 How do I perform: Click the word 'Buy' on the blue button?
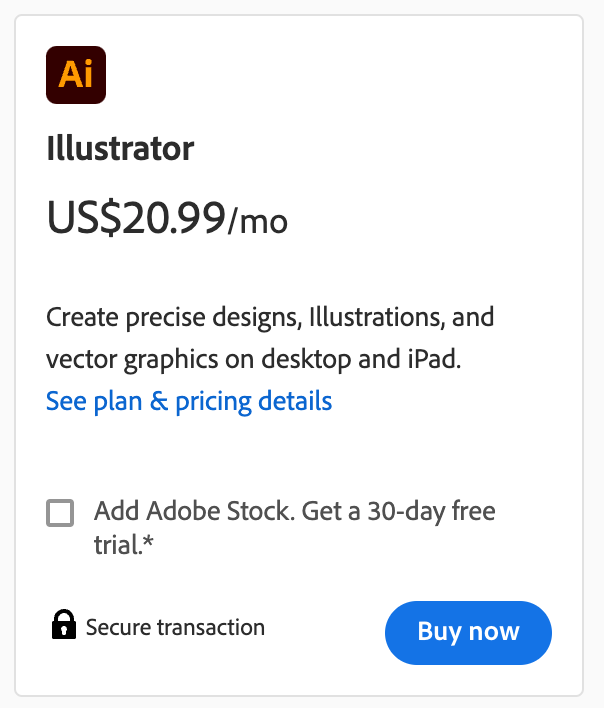tap(438, 632)
